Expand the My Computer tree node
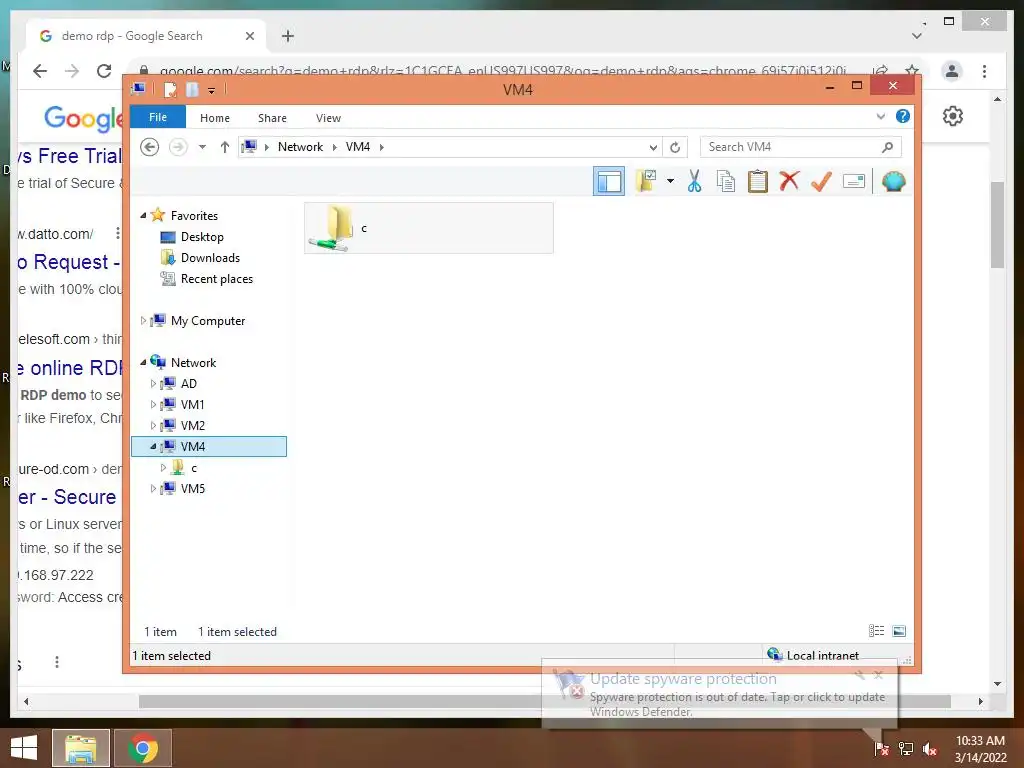The width and height of the screenshot is (1024, 768). (143, 321)
